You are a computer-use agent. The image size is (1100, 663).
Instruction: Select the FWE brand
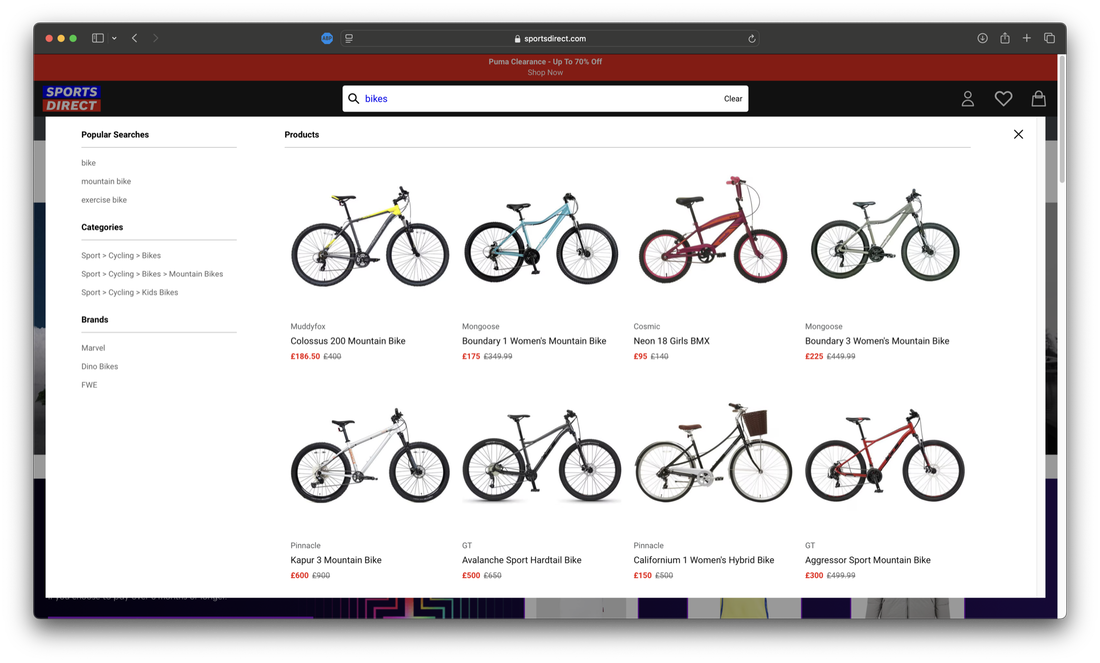(x=89, y=385)
